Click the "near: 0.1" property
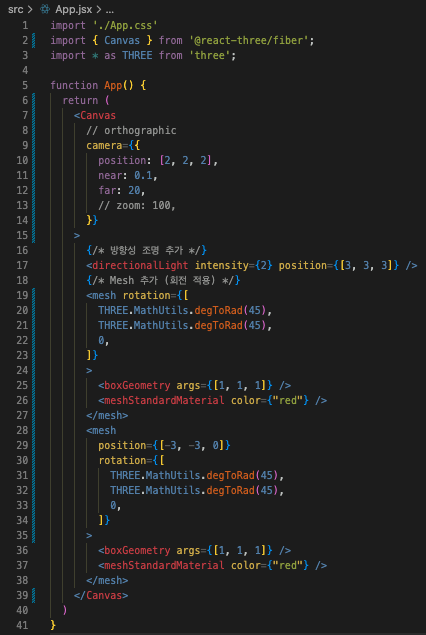The height and width of the screenshot is (635, 426). pos(125,175)
